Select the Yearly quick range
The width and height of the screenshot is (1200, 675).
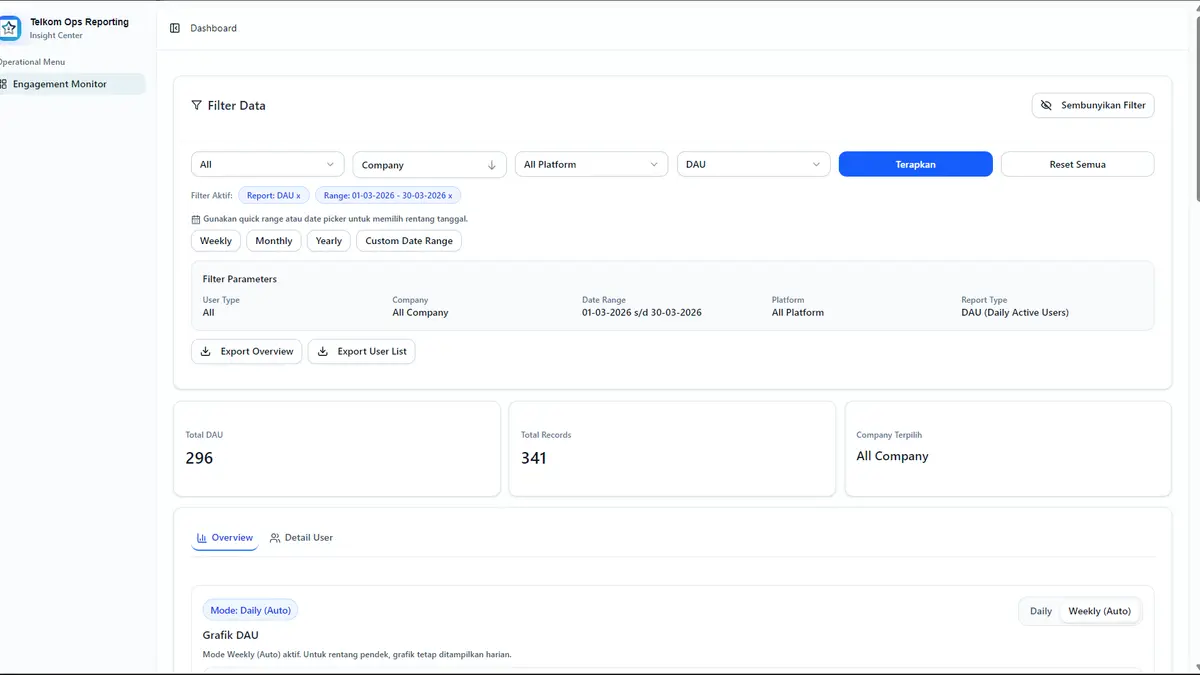(x=329, y=241)
